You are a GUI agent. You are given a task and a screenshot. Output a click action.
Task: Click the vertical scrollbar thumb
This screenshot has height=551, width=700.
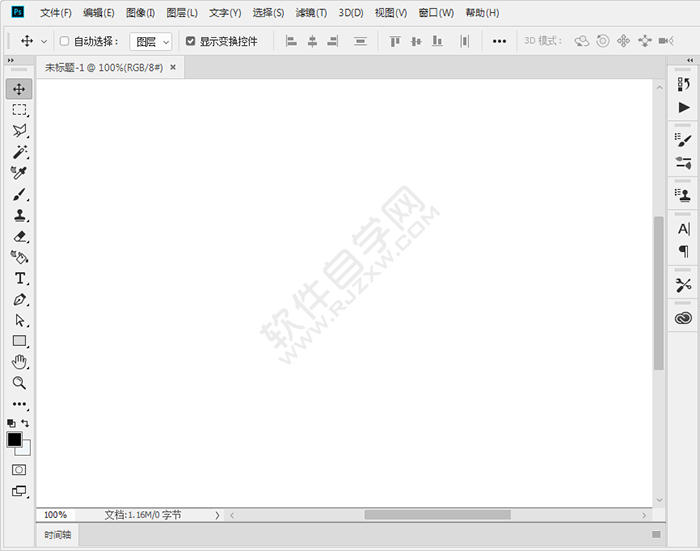(x=658, y=293)
